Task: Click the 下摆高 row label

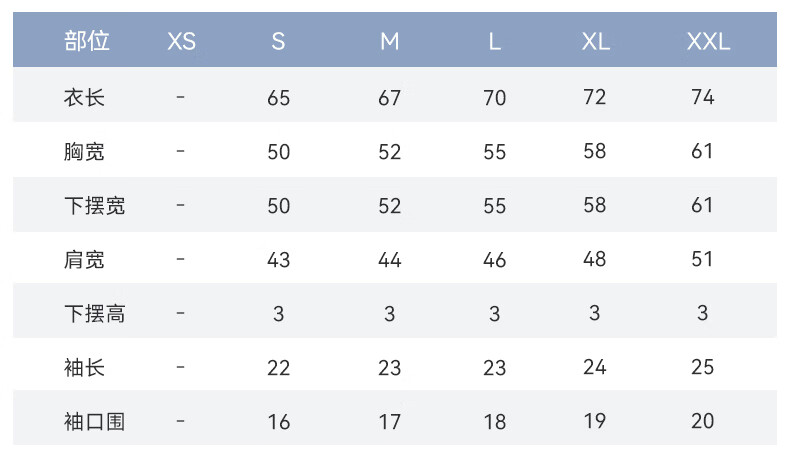Action: pyautogui.click(x=94, y=313)
